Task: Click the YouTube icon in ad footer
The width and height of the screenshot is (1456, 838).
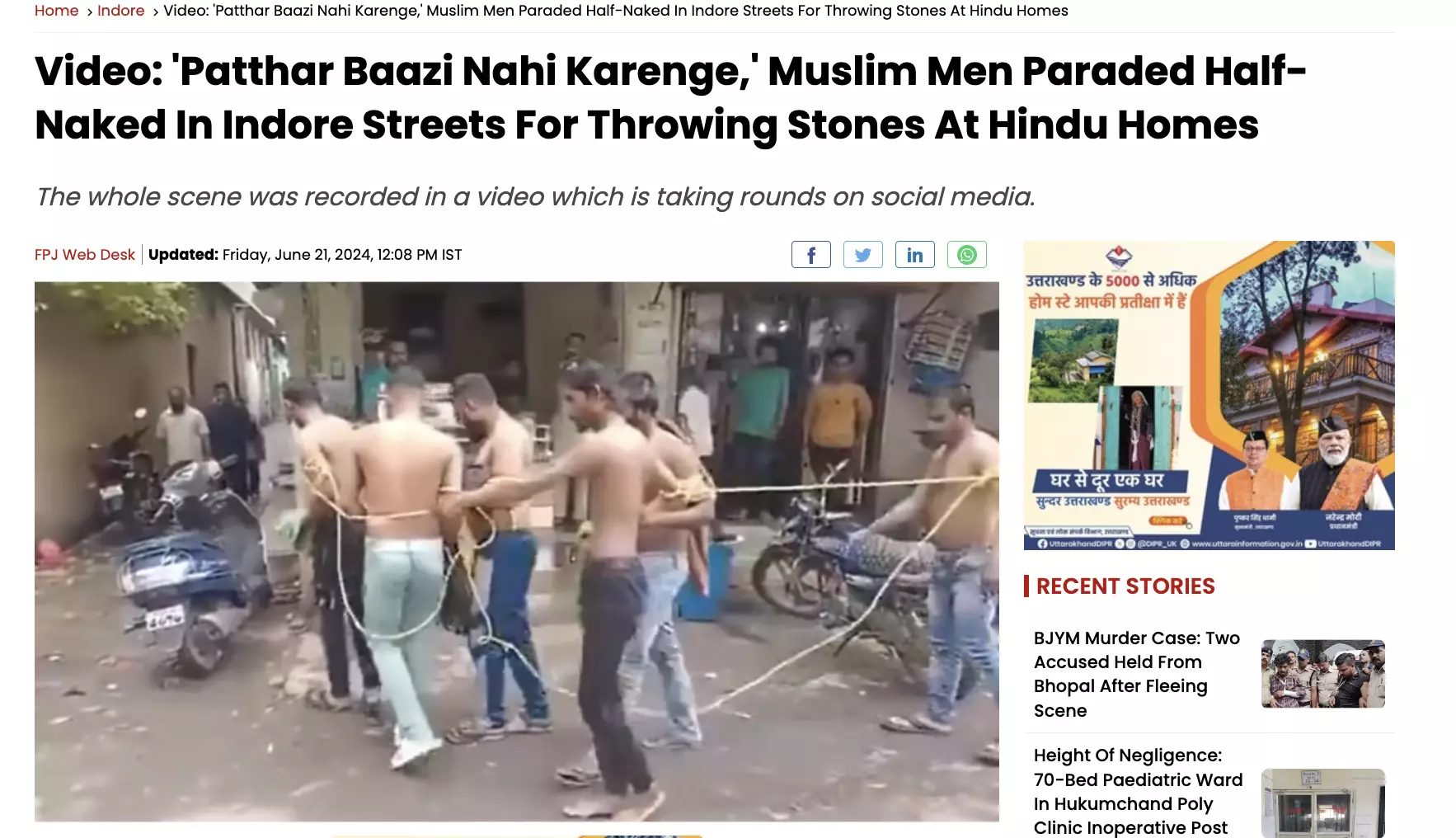Action: (x=1310, y=544)
